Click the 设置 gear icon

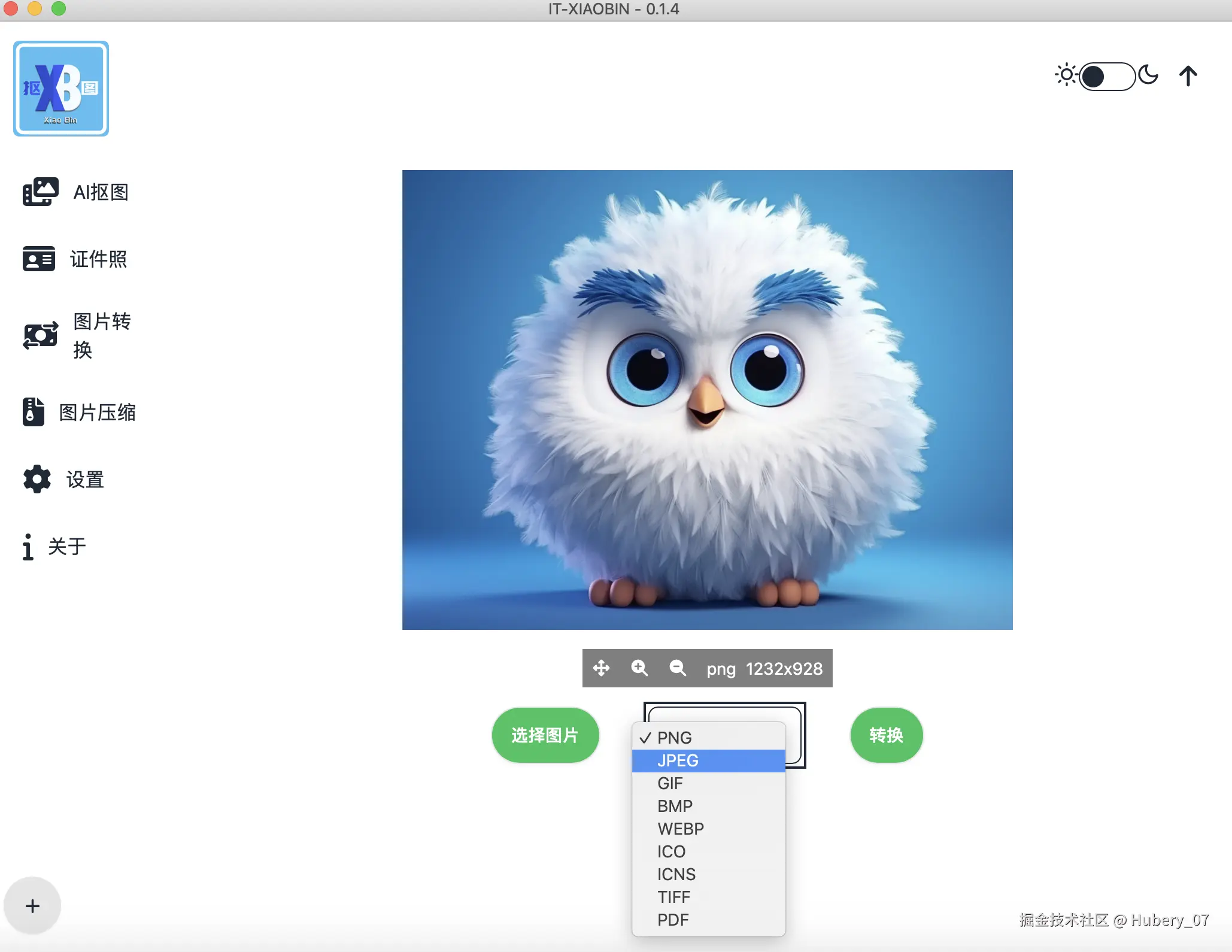pyautogui.click(x=37, y=479)
